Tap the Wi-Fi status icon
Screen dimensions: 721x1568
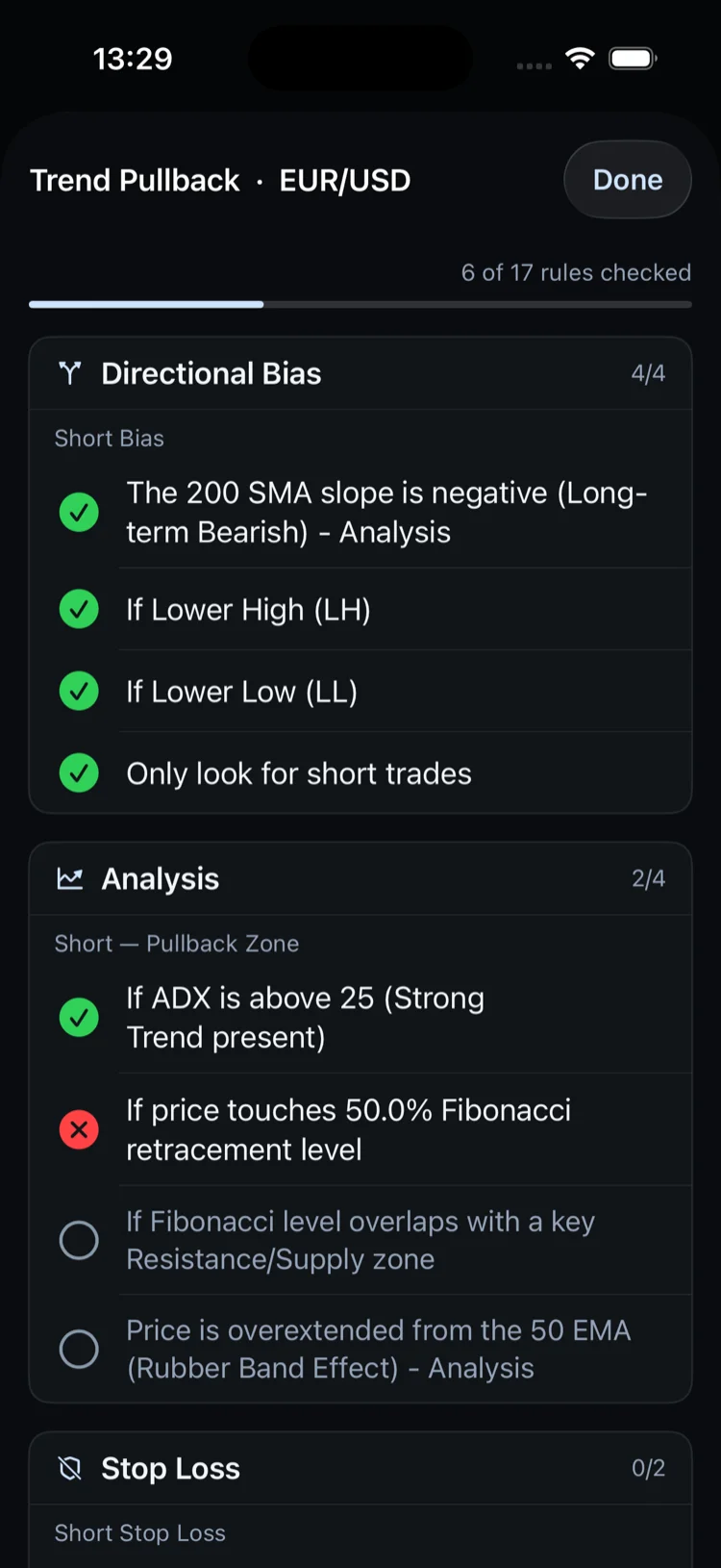(580, 58)
